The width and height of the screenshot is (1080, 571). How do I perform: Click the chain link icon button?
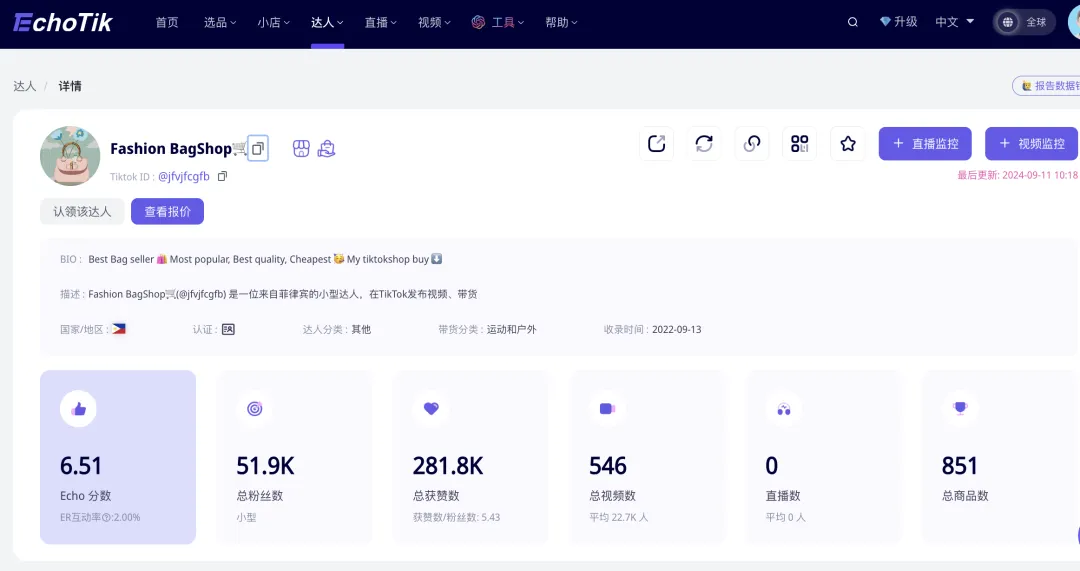752,143
